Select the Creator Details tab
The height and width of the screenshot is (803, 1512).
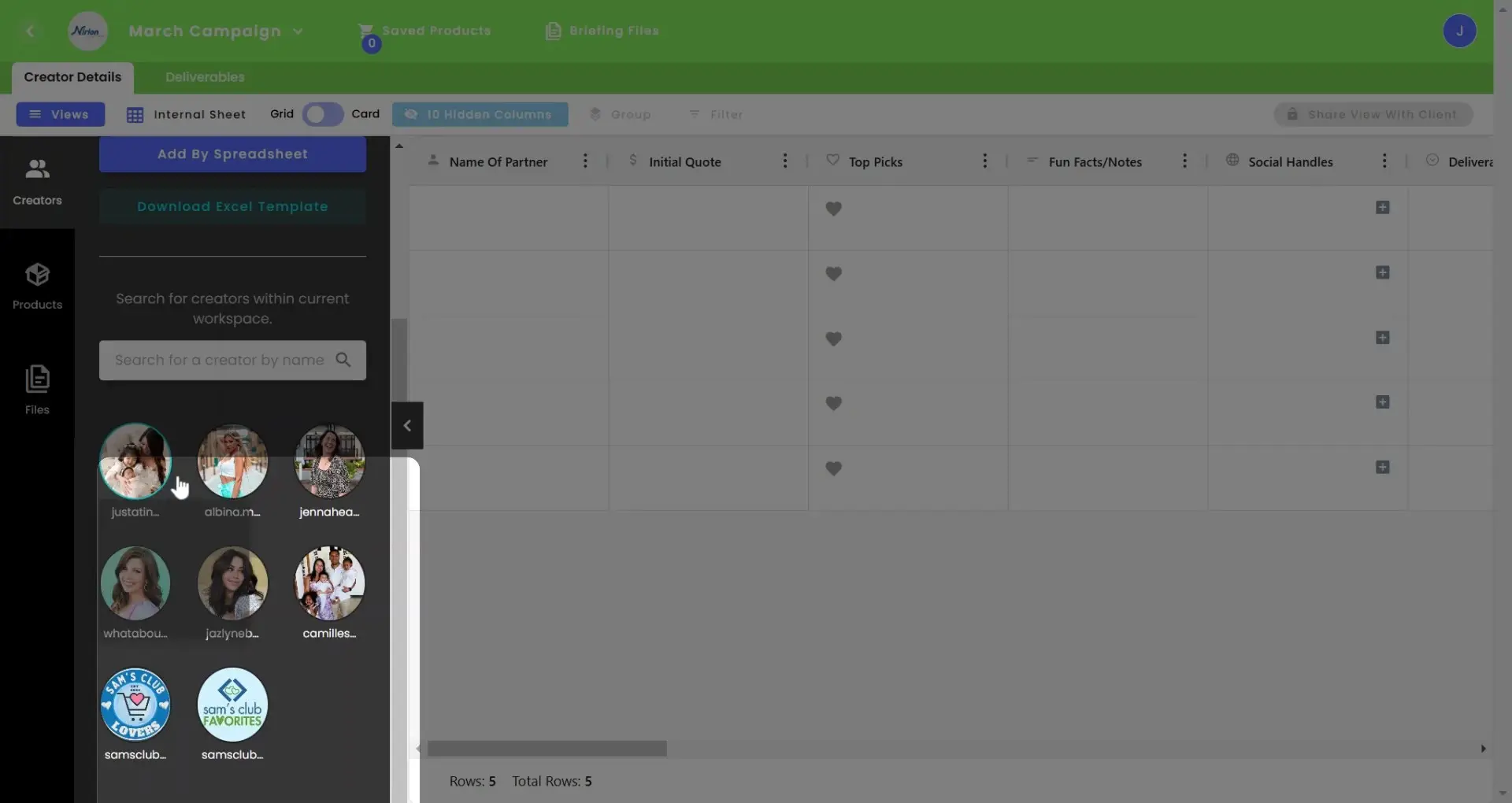tap(72, 76)
